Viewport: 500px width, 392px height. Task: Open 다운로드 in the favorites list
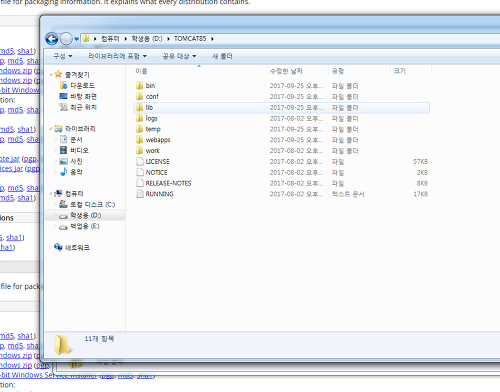pos(82,86)
